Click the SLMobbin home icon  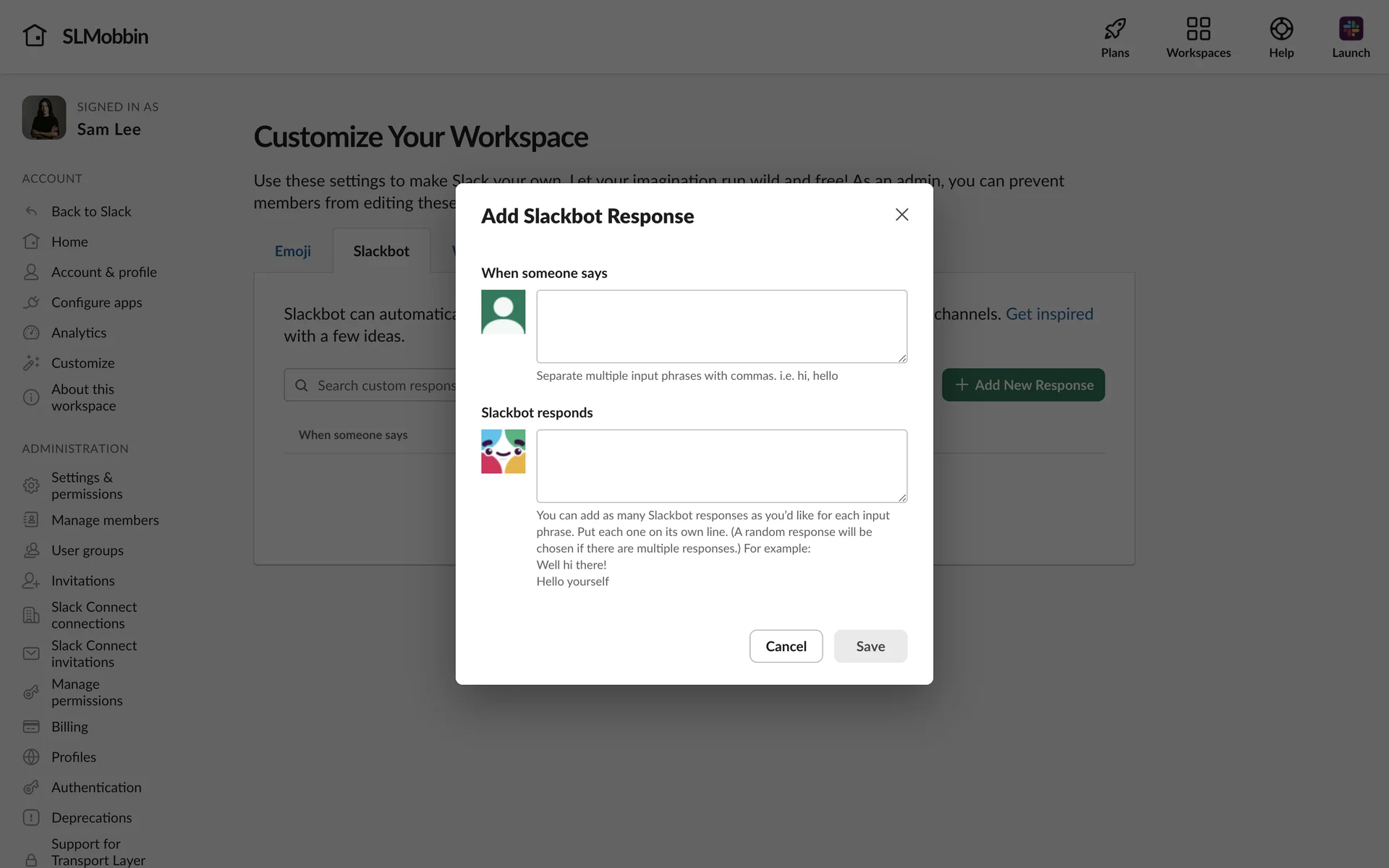[x=34, y=35]
